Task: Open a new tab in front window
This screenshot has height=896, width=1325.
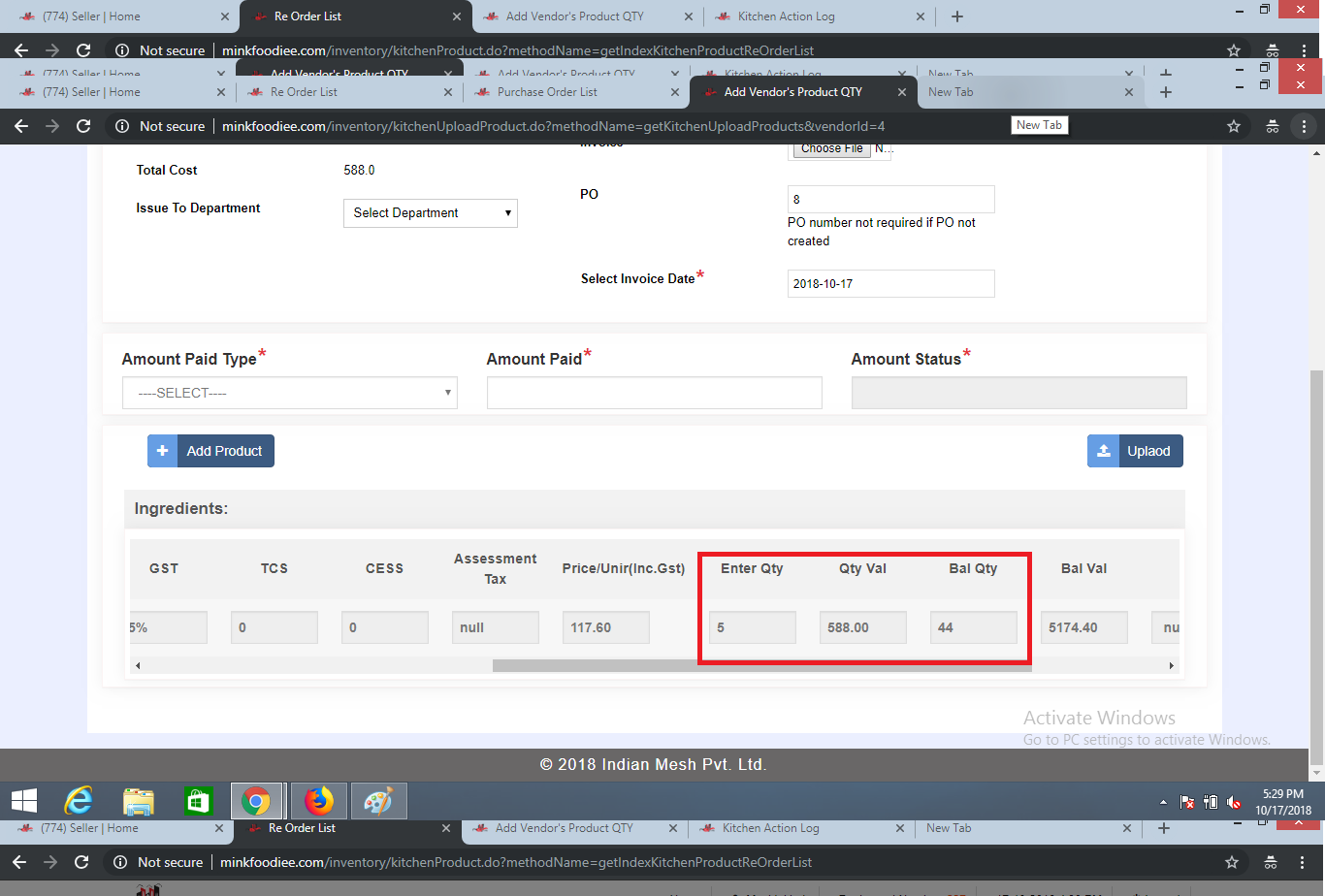Action: [1166, 92]
